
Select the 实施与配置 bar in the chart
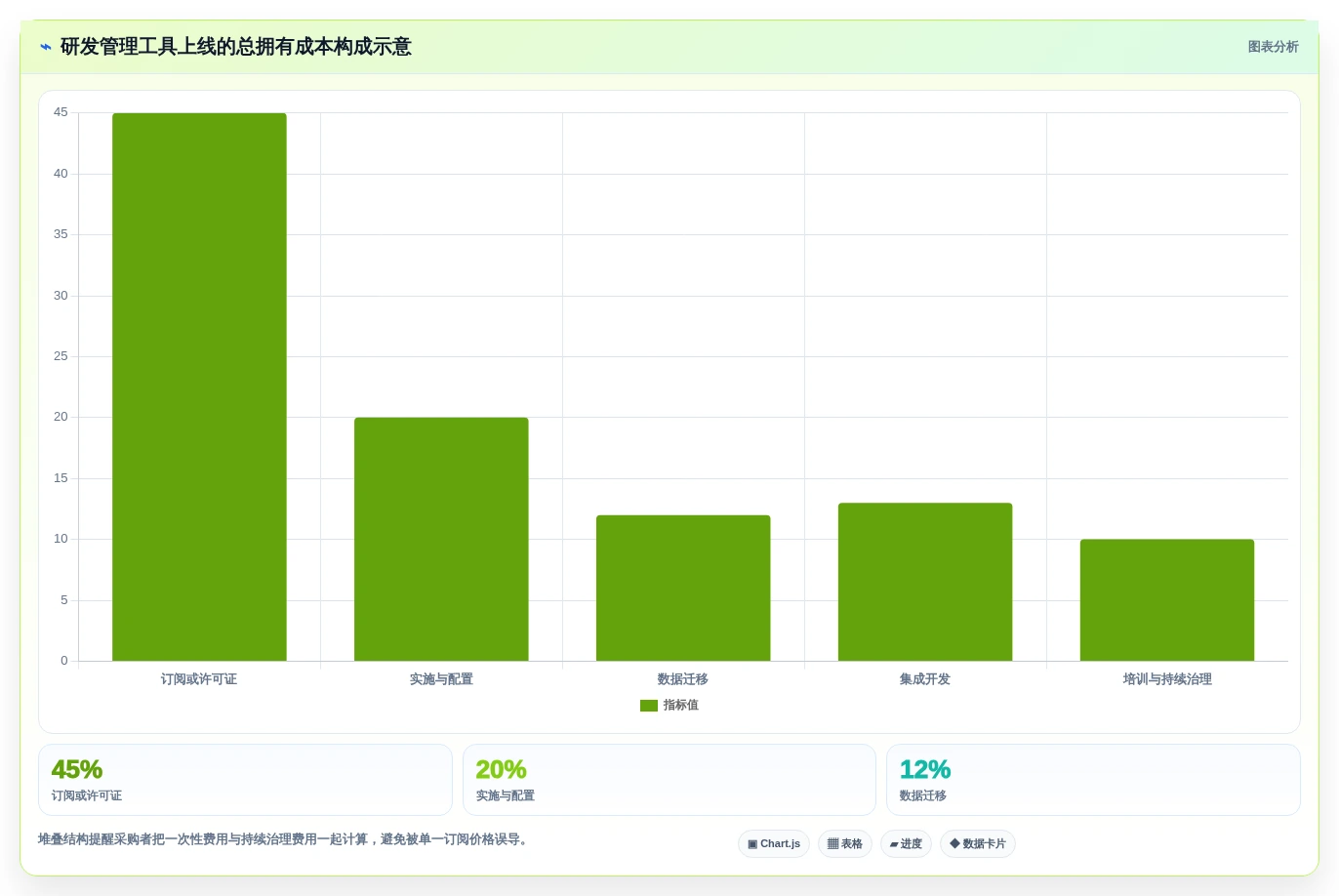click(x=441, y=539)
